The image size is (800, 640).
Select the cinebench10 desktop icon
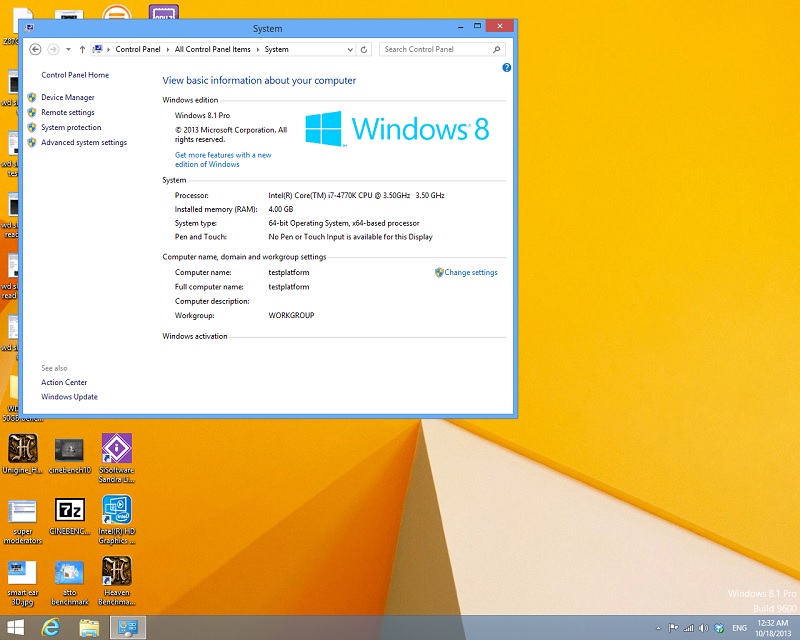click(69, 454)
